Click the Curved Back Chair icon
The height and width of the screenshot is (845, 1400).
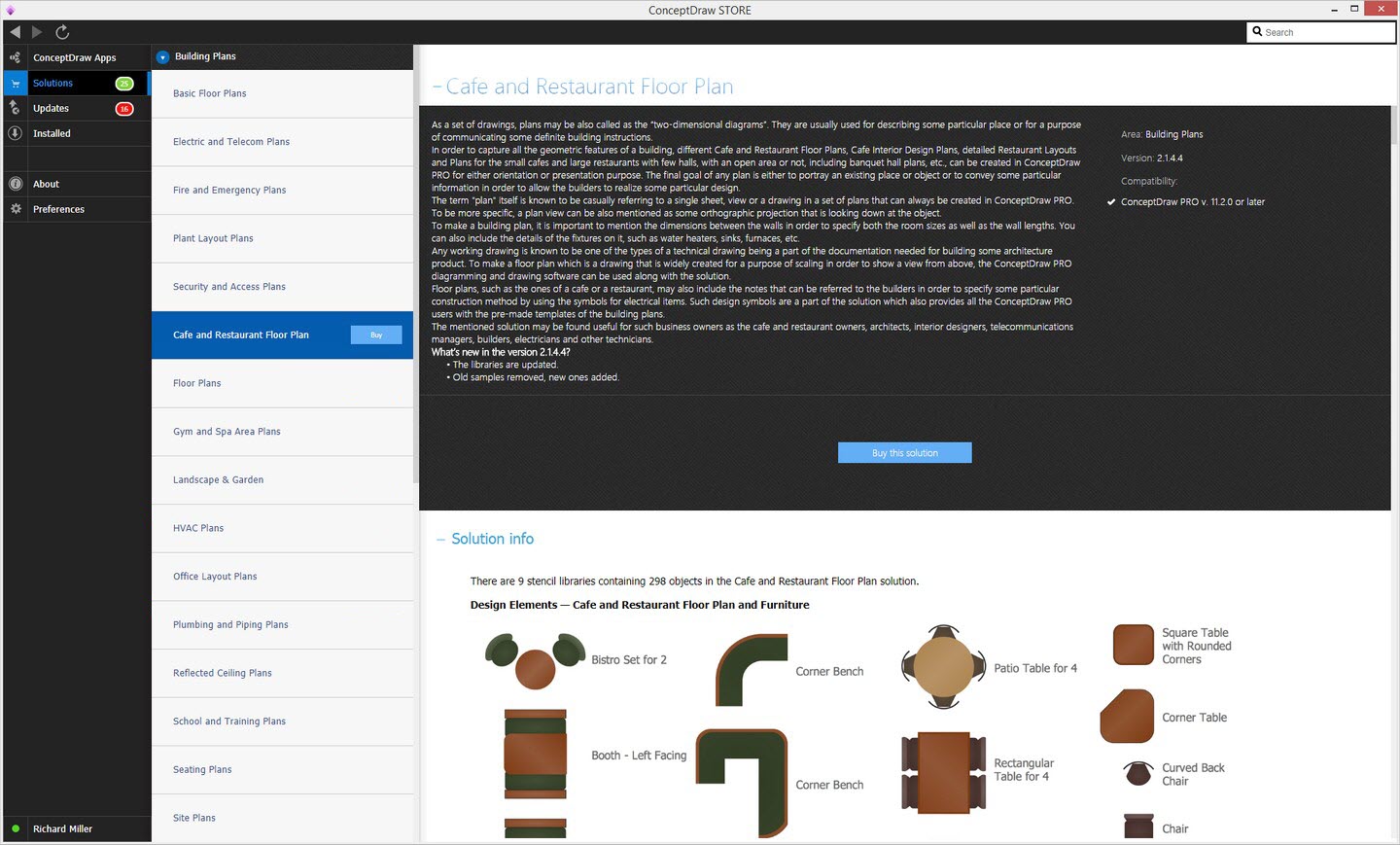1138,773
